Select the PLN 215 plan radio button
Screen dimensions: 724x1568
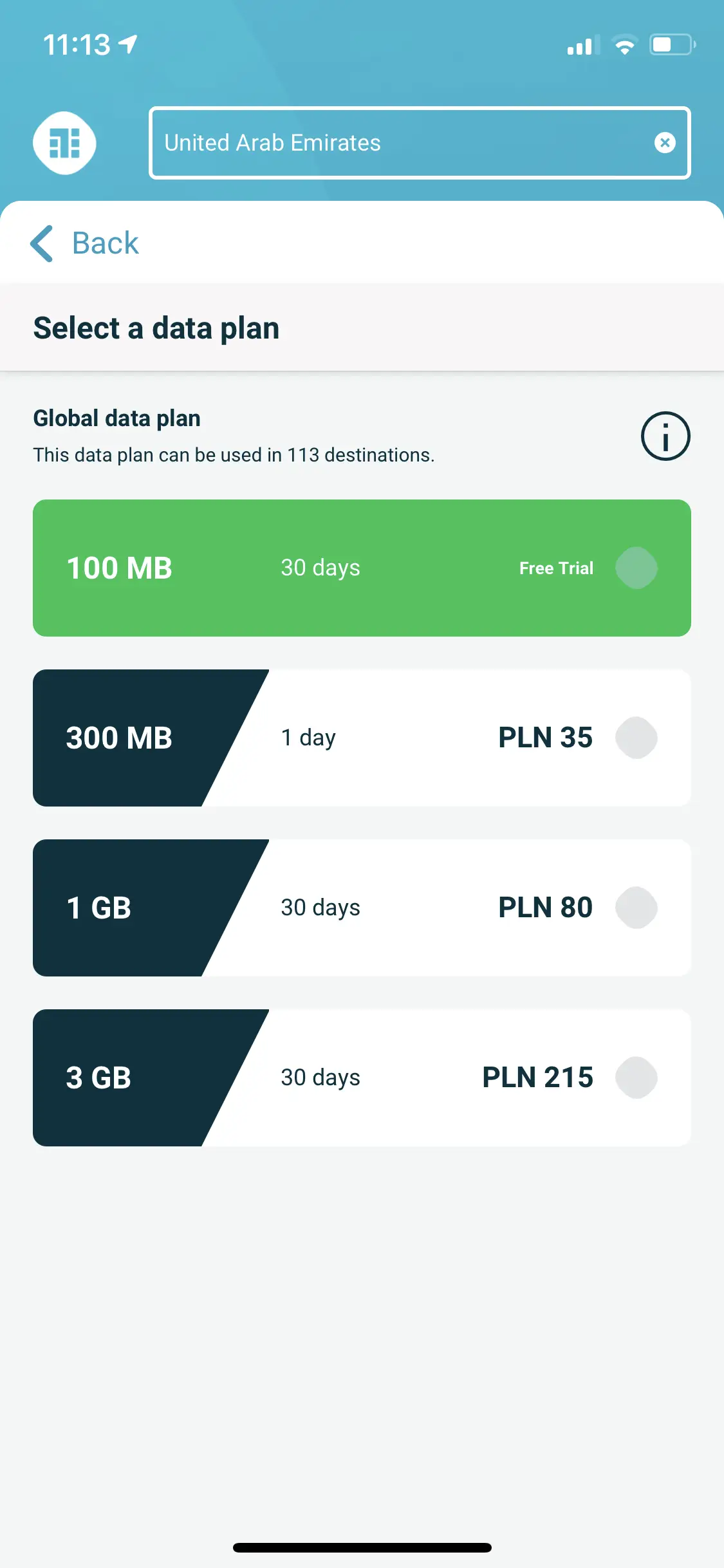click(636, 1078)
